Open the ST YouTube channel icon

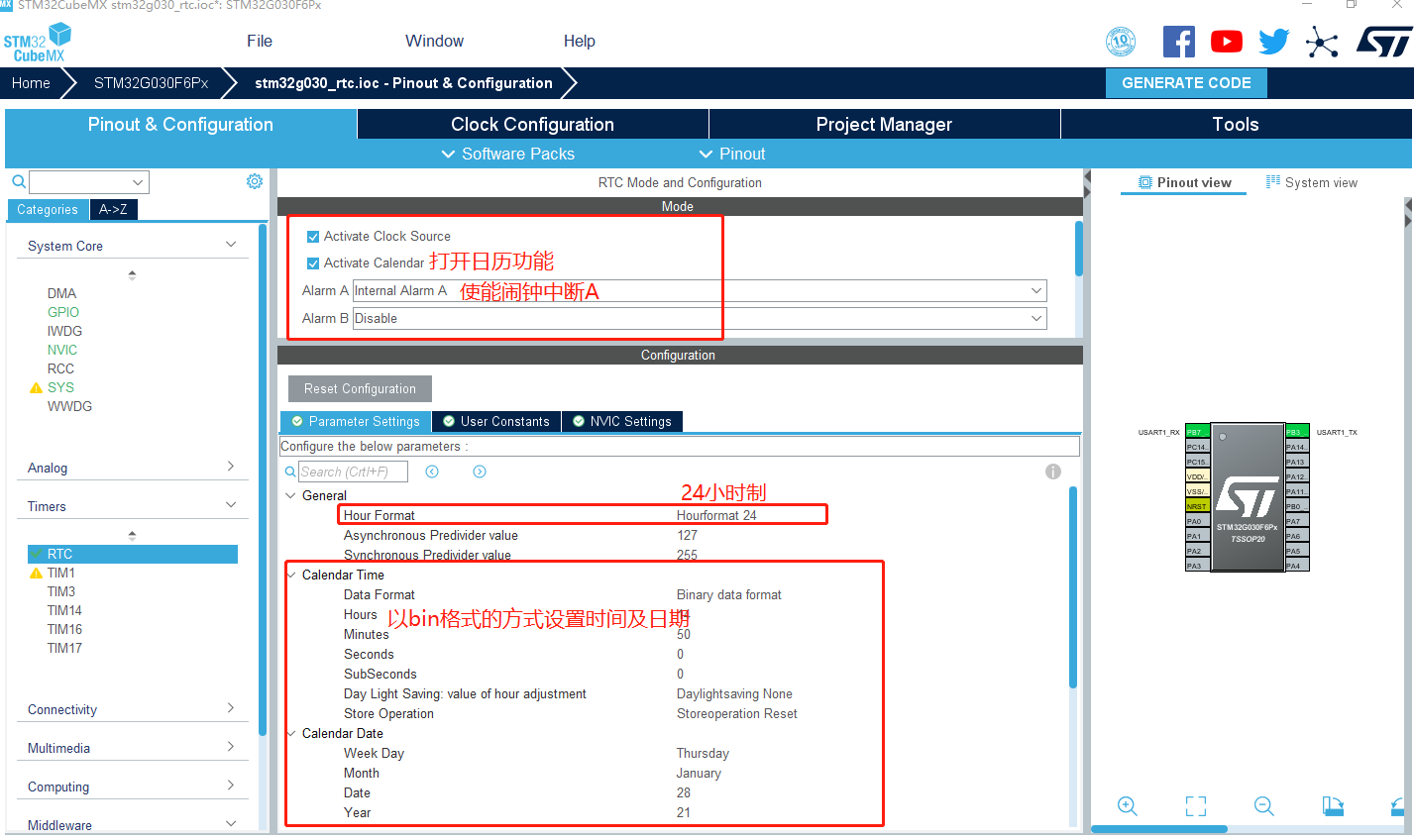pyautogui.click(x=1226, y=41)
